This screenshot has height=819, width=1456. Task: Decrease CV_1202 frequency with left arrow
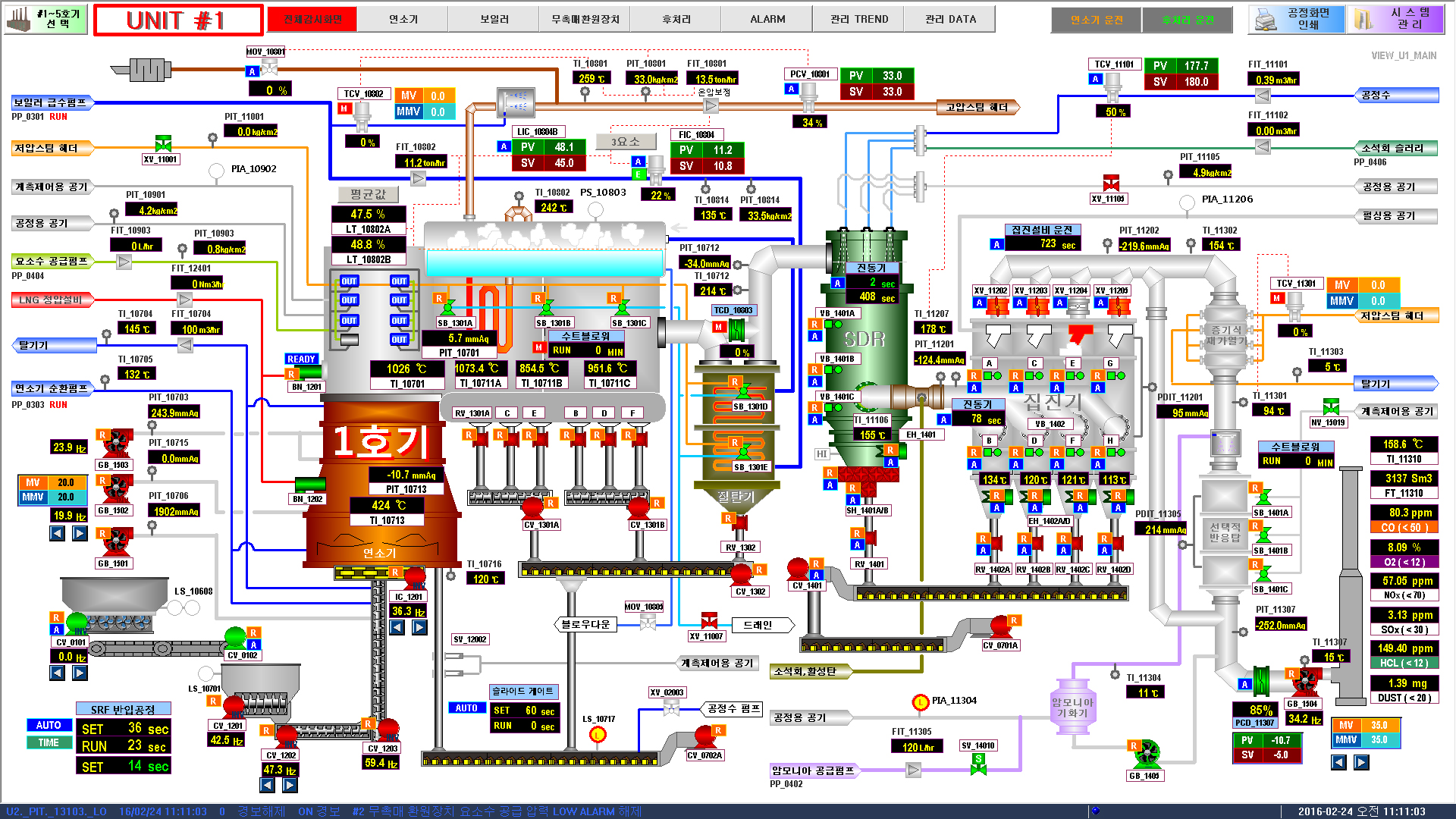coord(268,786)
